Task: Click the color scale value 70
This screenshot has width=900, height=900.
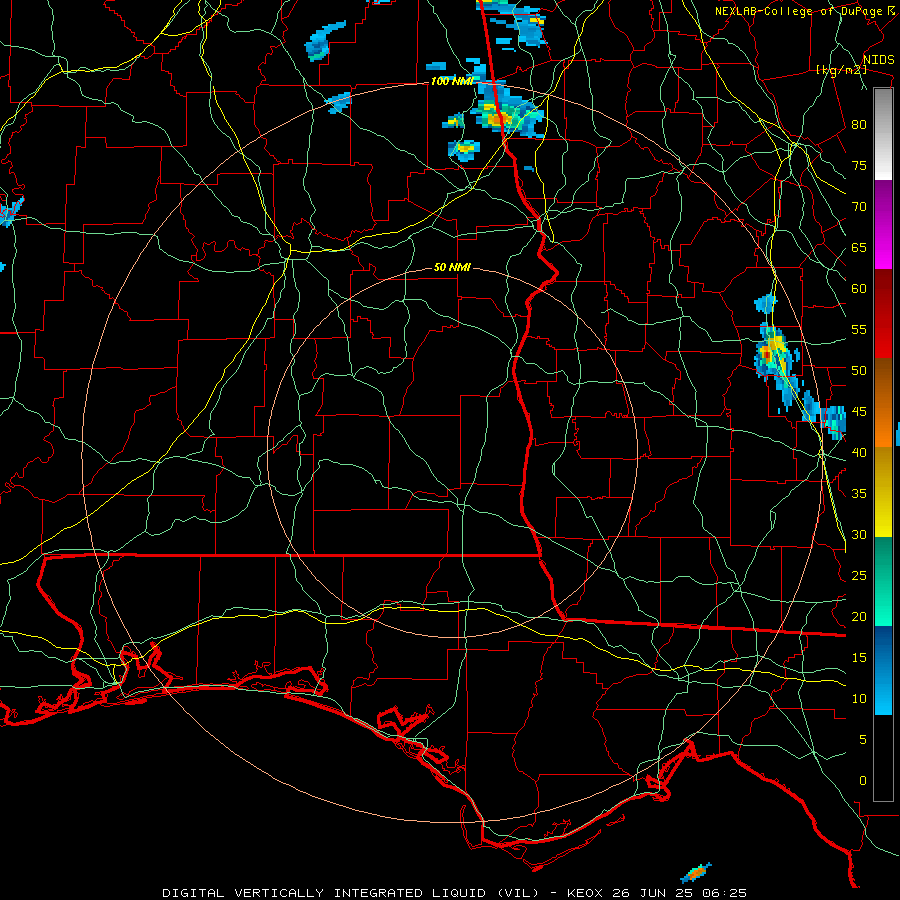Action: click(x=859, y=207)
